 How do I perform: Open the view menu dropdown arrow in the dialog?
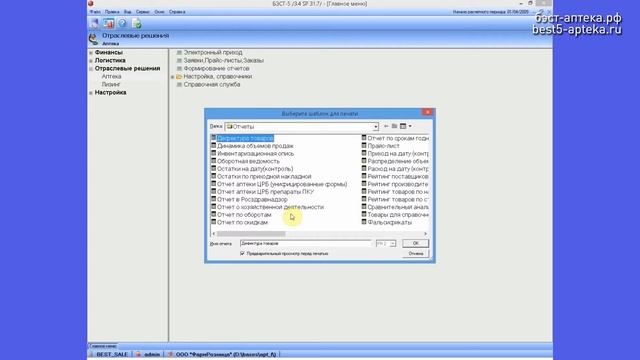(410, 126)
